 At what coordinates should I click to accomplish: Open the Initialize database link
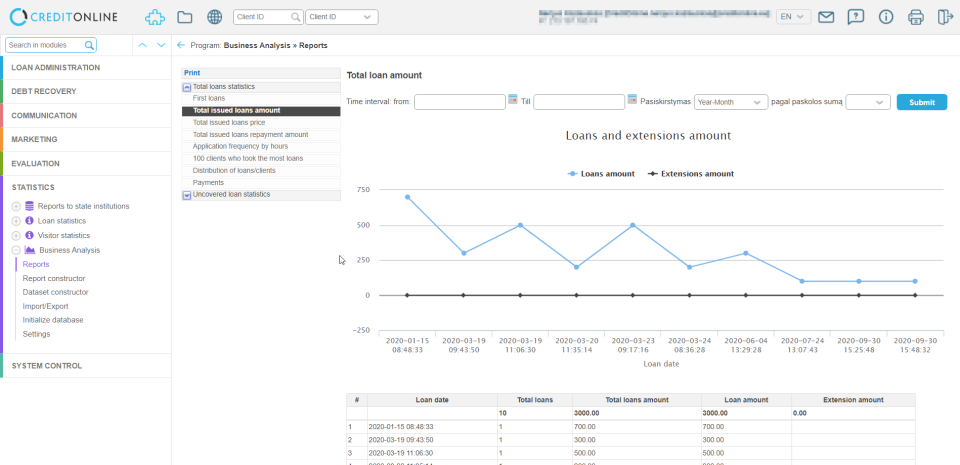tap(53, 320)
